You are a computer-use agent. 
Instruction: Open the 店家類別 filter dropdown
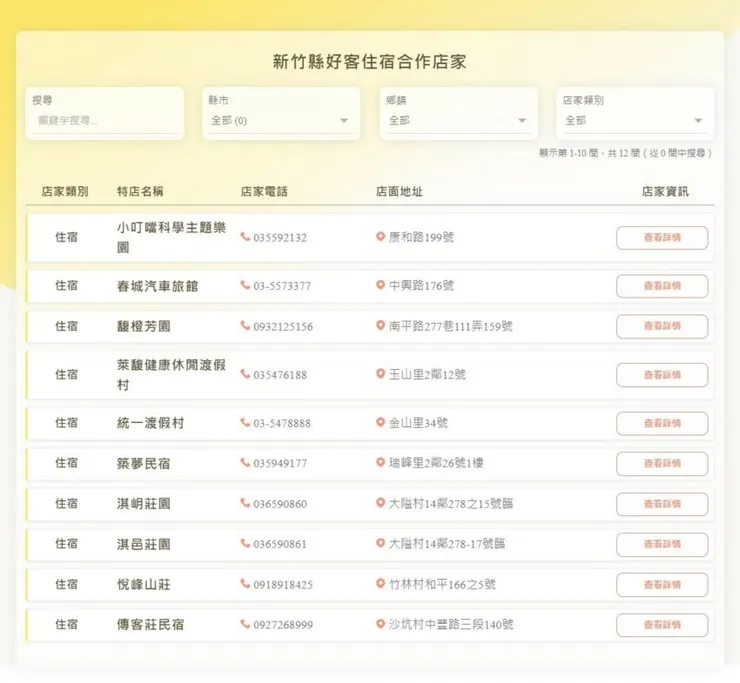[x=635, y=120]
